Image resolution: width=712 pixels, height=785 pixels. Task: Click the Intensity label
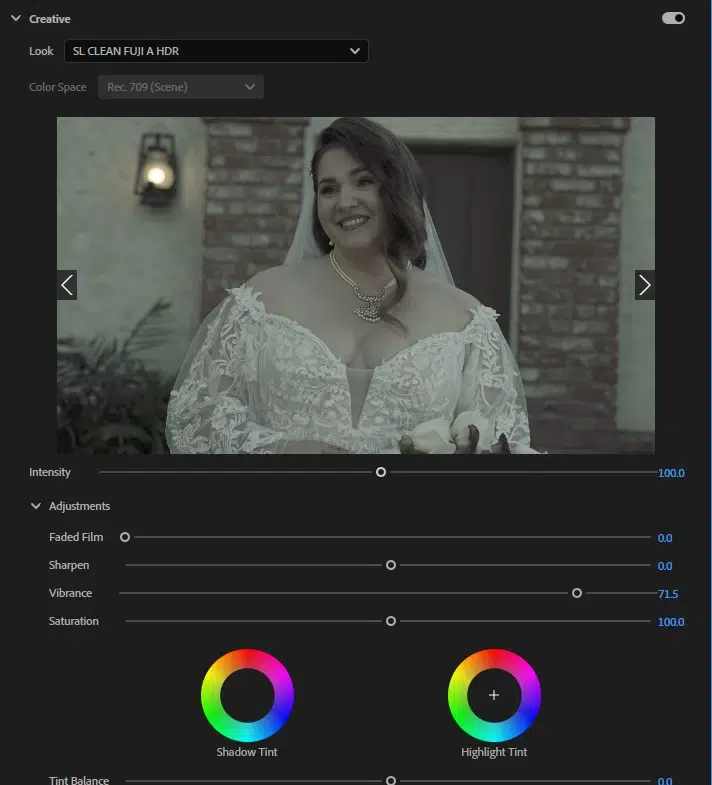(x=50, y=472)
